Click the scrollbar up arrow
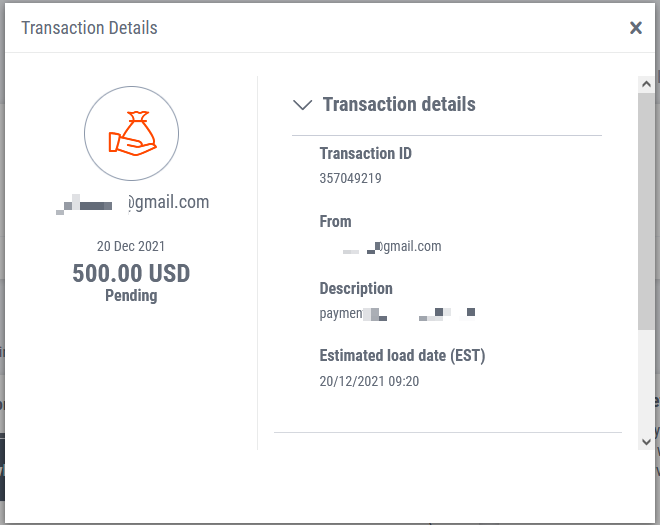The width and height of the screenshot is (660, 525). coord(646,83)
